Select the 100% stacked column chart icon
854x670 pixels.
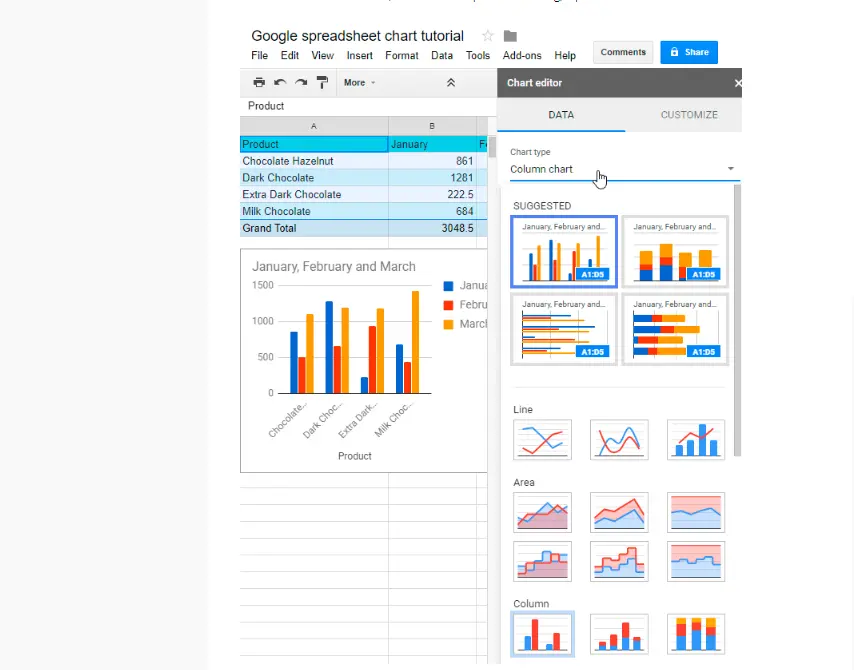(696, 634)
